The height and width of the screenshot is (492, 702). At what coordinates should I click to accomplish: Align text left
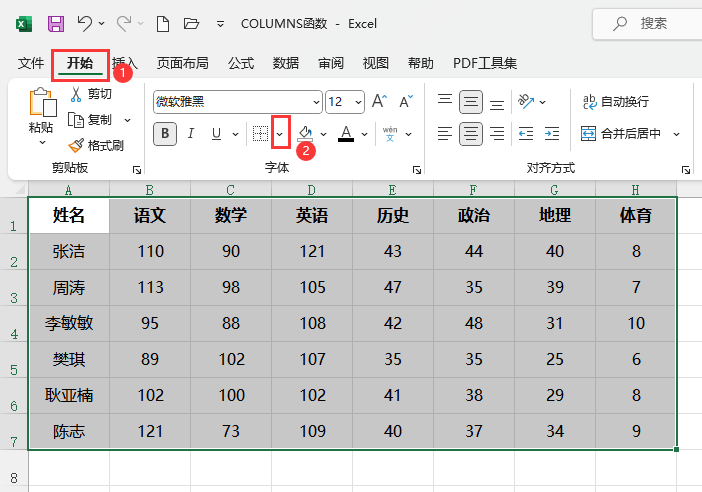tap(445, 133)
